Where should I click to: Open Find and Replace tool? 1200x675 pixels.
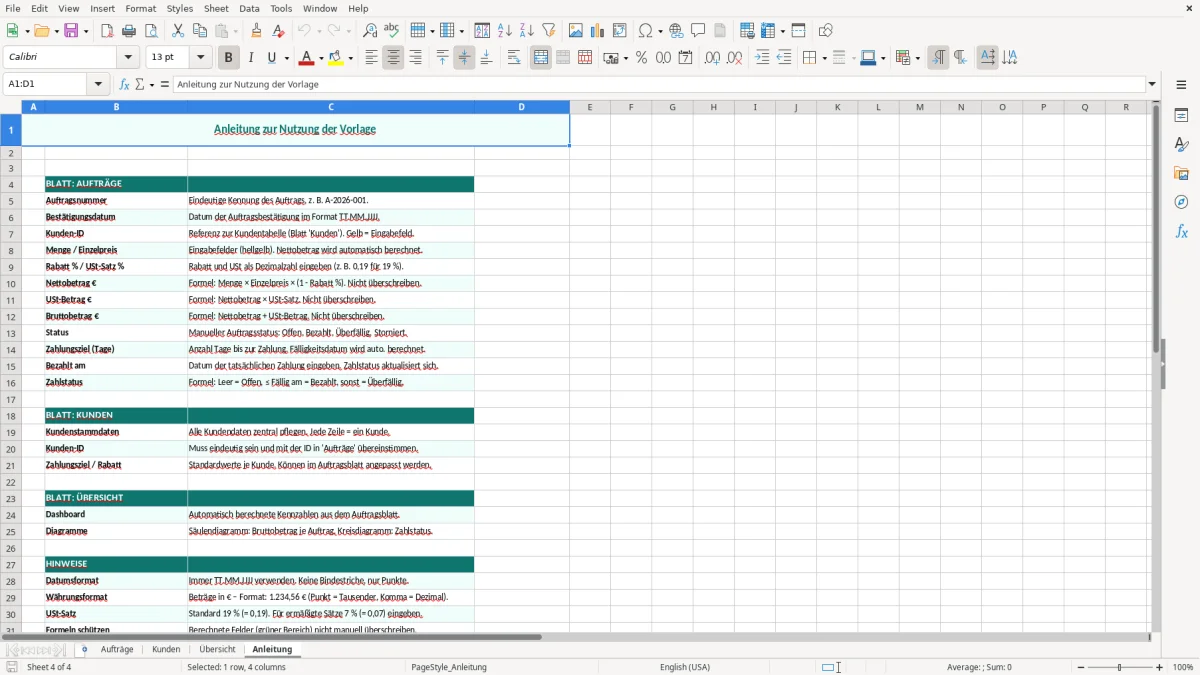pyautogui.click(x=370, y=31)
